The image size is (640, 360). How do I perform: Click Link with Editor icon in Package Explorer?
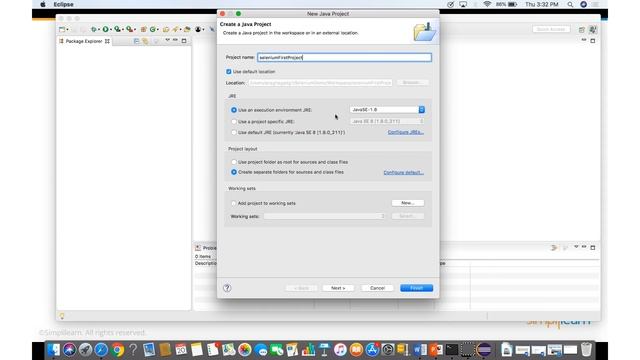[145, 41]
